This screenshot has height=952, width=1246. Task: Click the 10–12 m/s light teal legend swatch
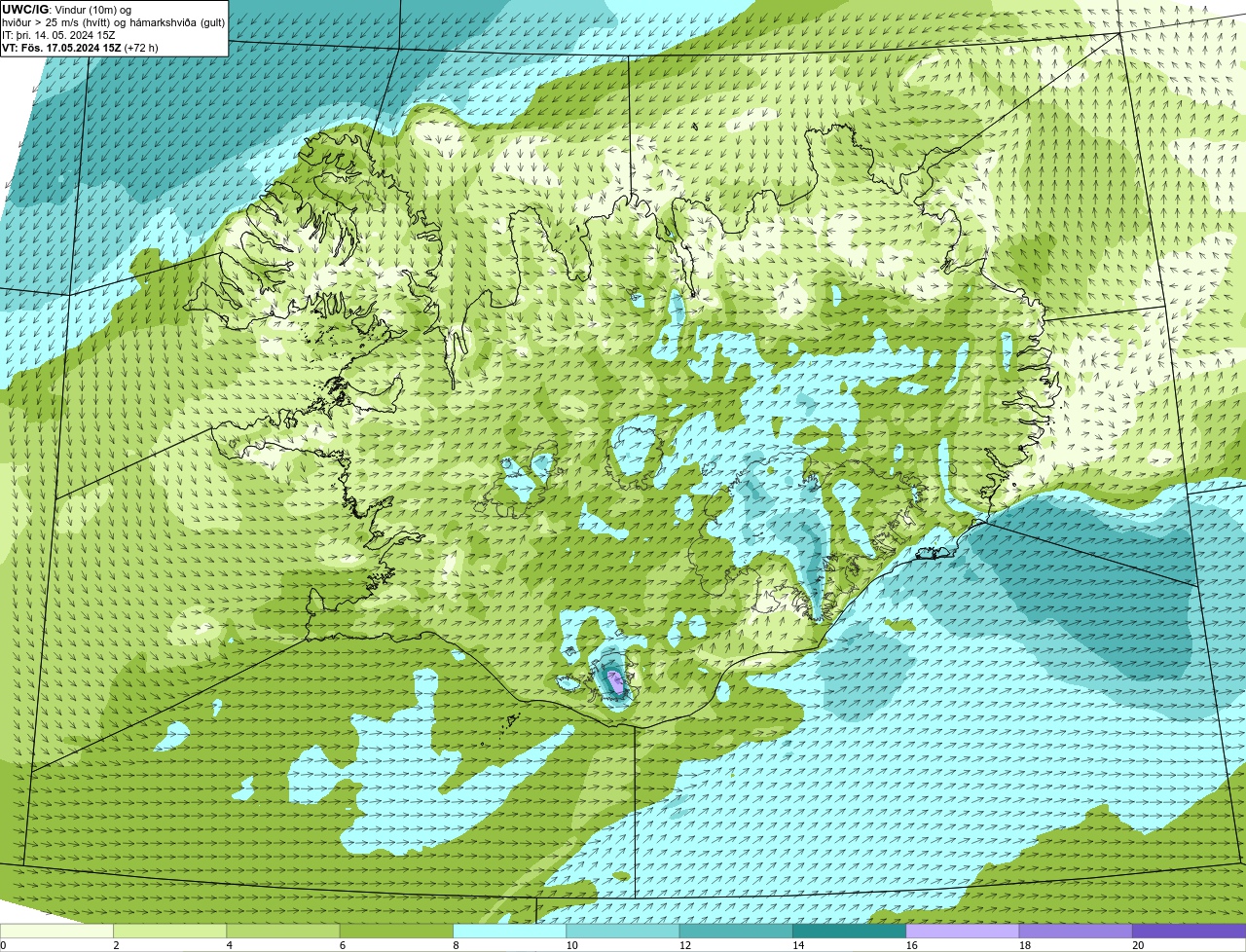(x=623, y=932)
